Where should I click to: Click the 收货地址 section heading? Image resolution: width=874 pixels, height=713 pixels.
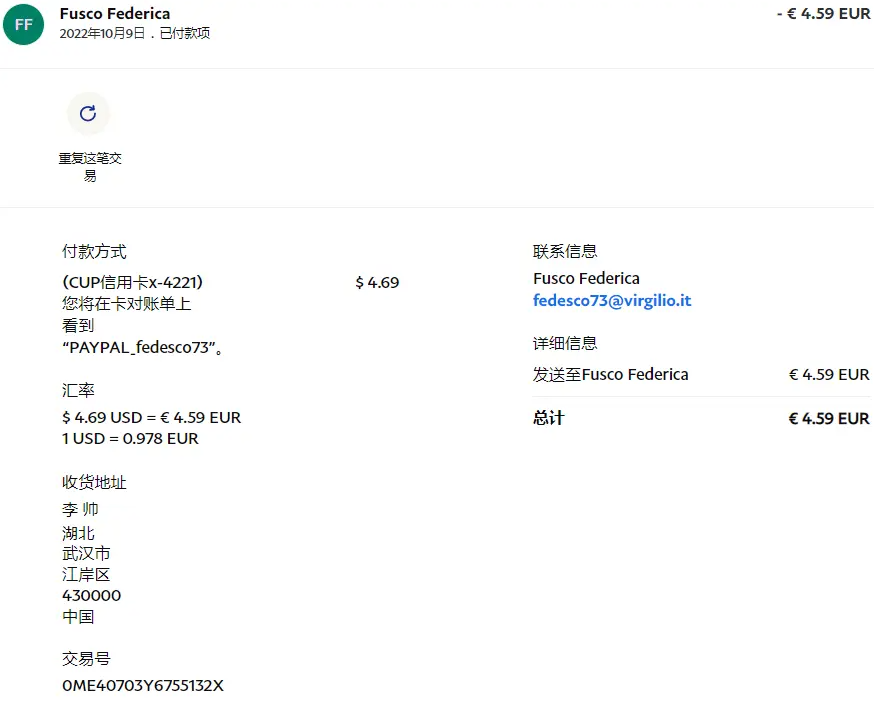94,482
